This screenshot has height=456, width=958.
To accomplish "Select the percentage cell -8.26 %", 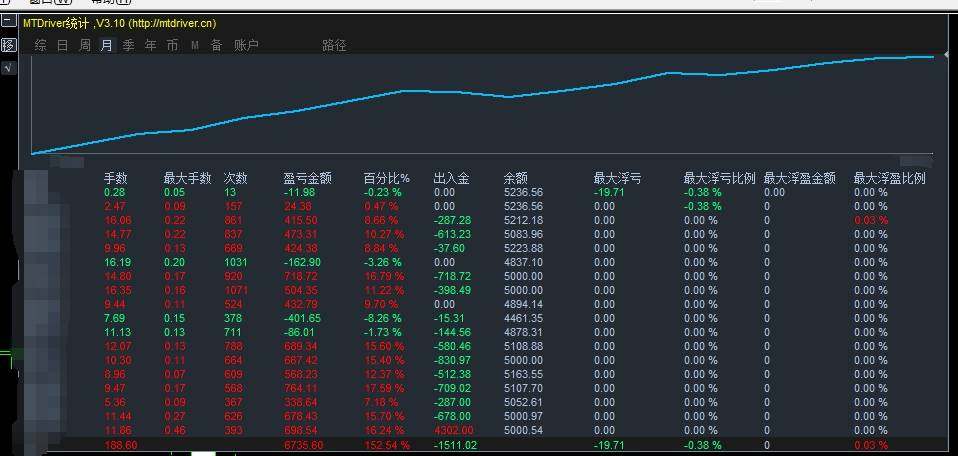I will click(383, 318).
